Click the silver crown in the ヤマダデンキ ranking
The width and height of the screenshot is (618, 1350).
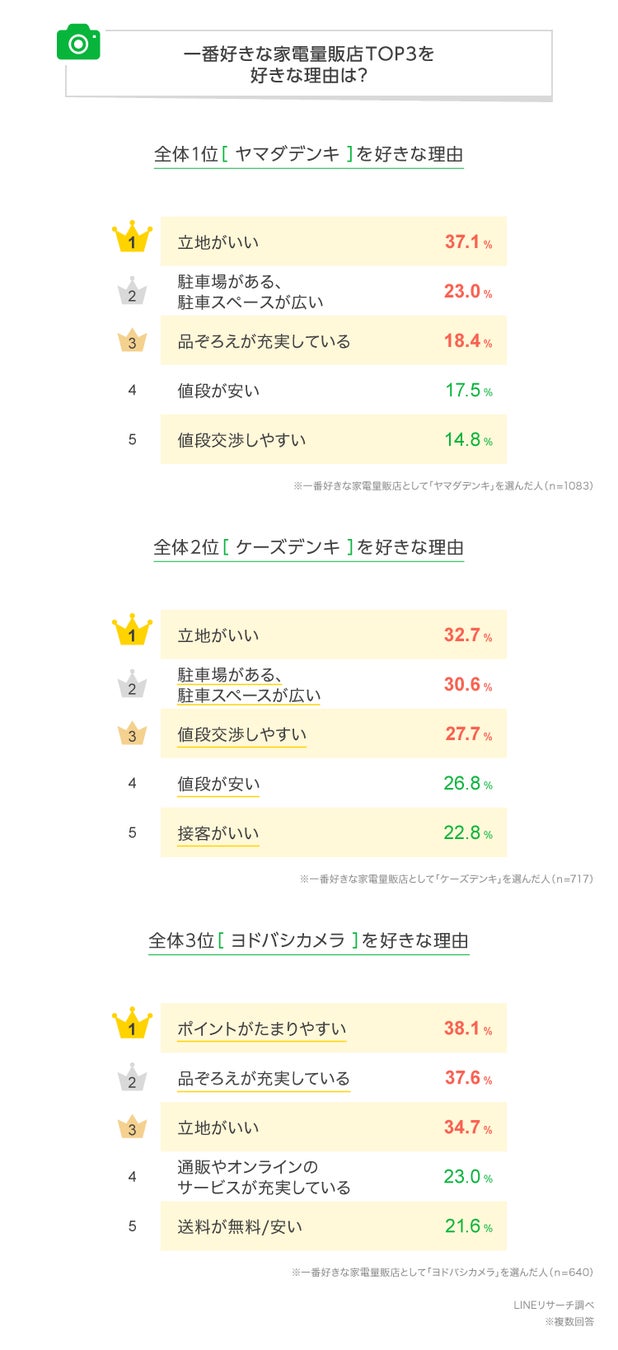tap(131, 292)
